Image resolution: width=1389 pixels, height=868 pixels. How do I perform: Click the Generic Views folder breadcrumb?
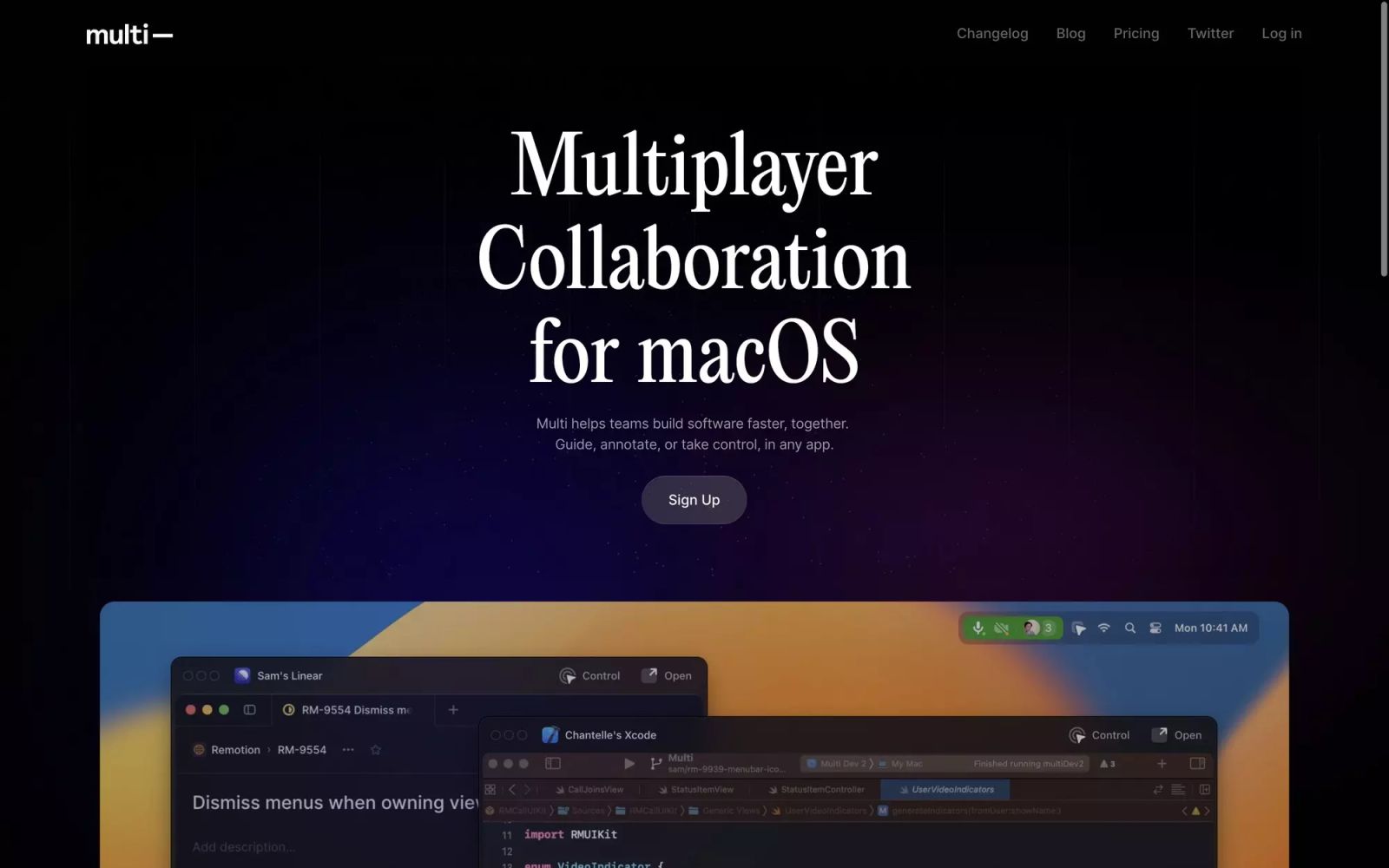[x=724, y=810]
